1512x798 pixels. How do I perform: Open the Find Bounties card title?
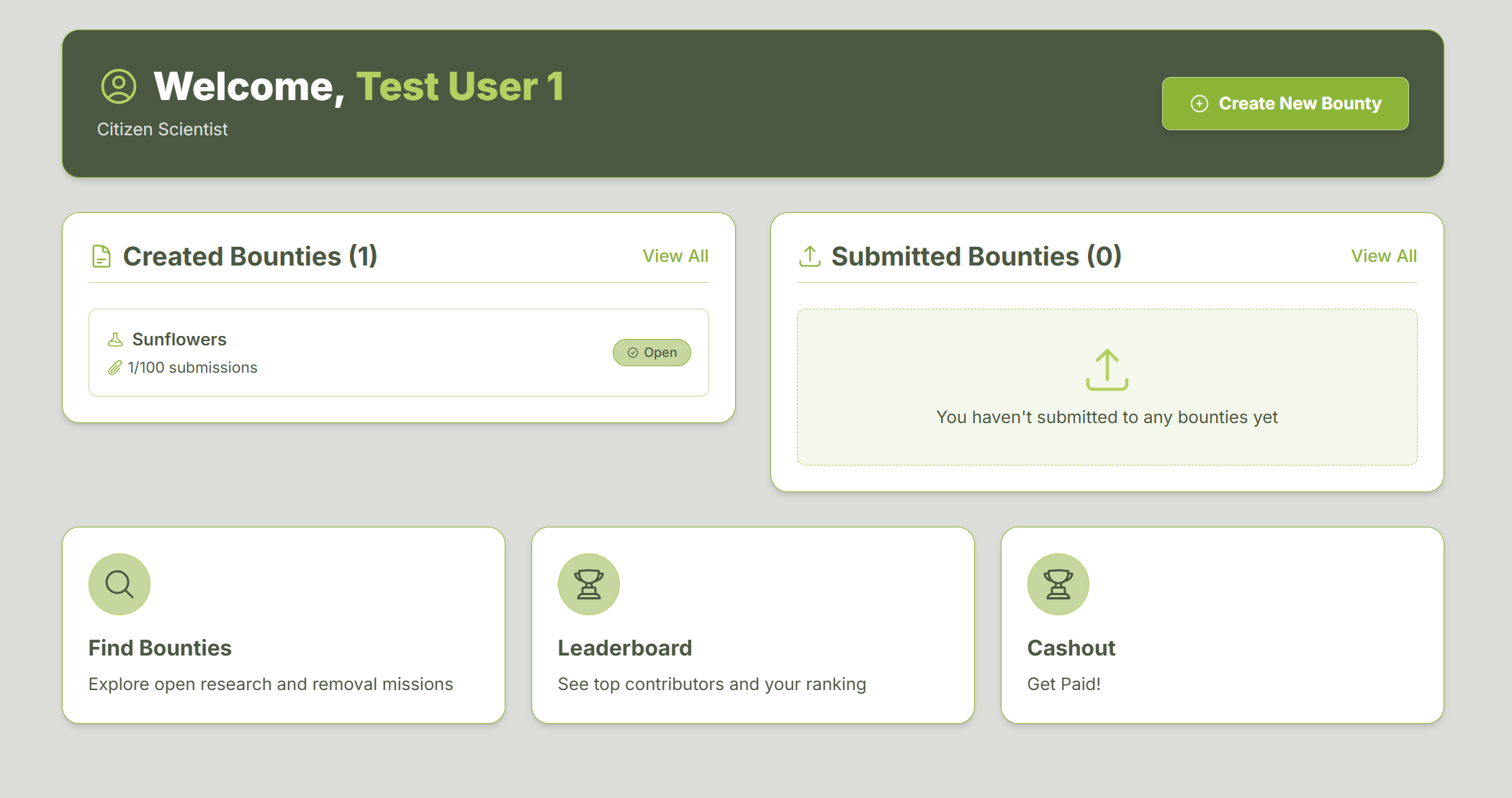click(x=160, y=648)
